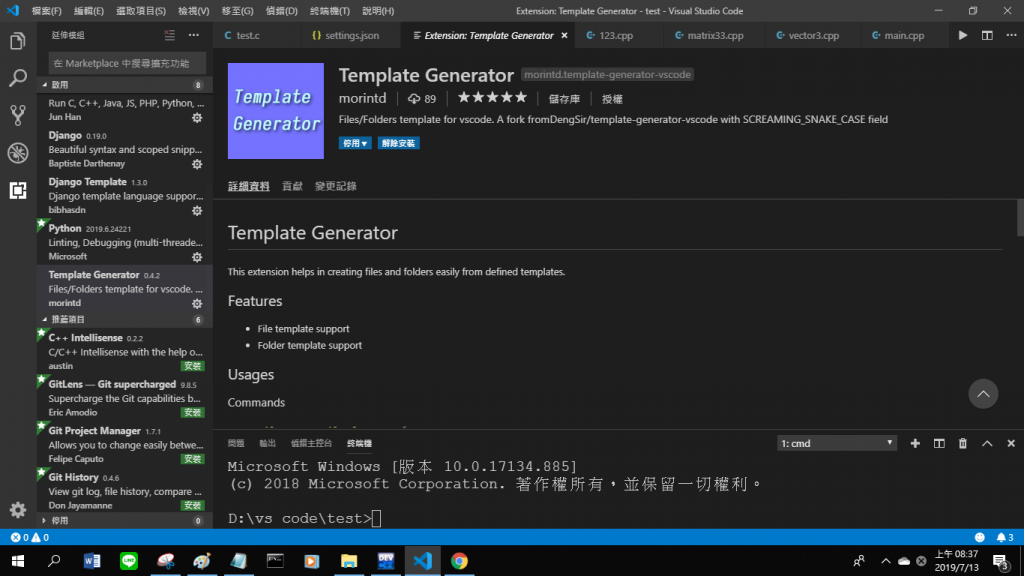Open the Edit menu
The image size is (1024, 576).
tap(89, 11)
